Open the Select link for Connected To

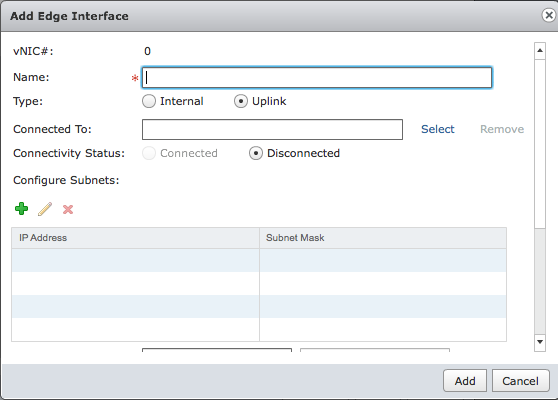(x=438, y=129)
